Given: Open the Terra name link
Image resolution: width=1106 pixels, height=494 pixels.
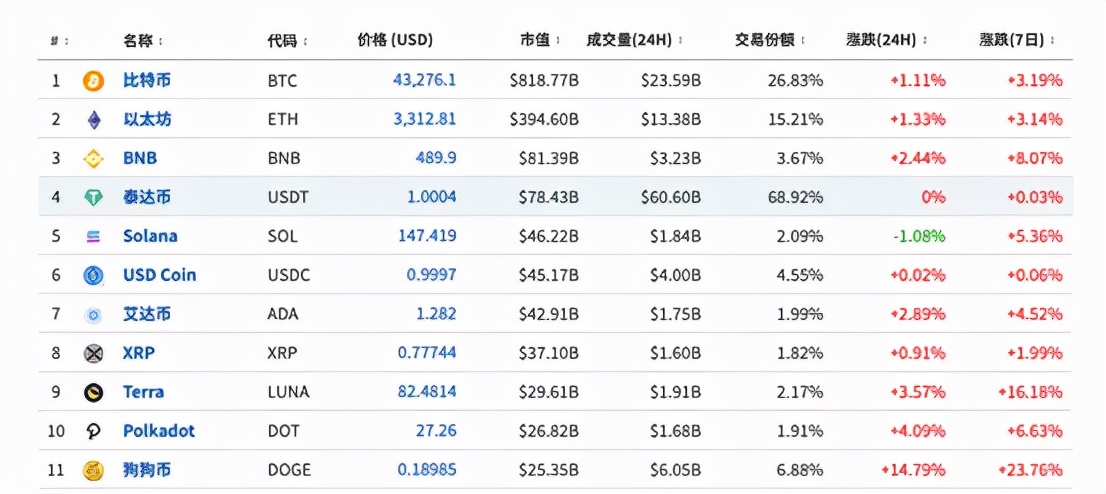Looking at the screenshot, I should click(143, 392).
